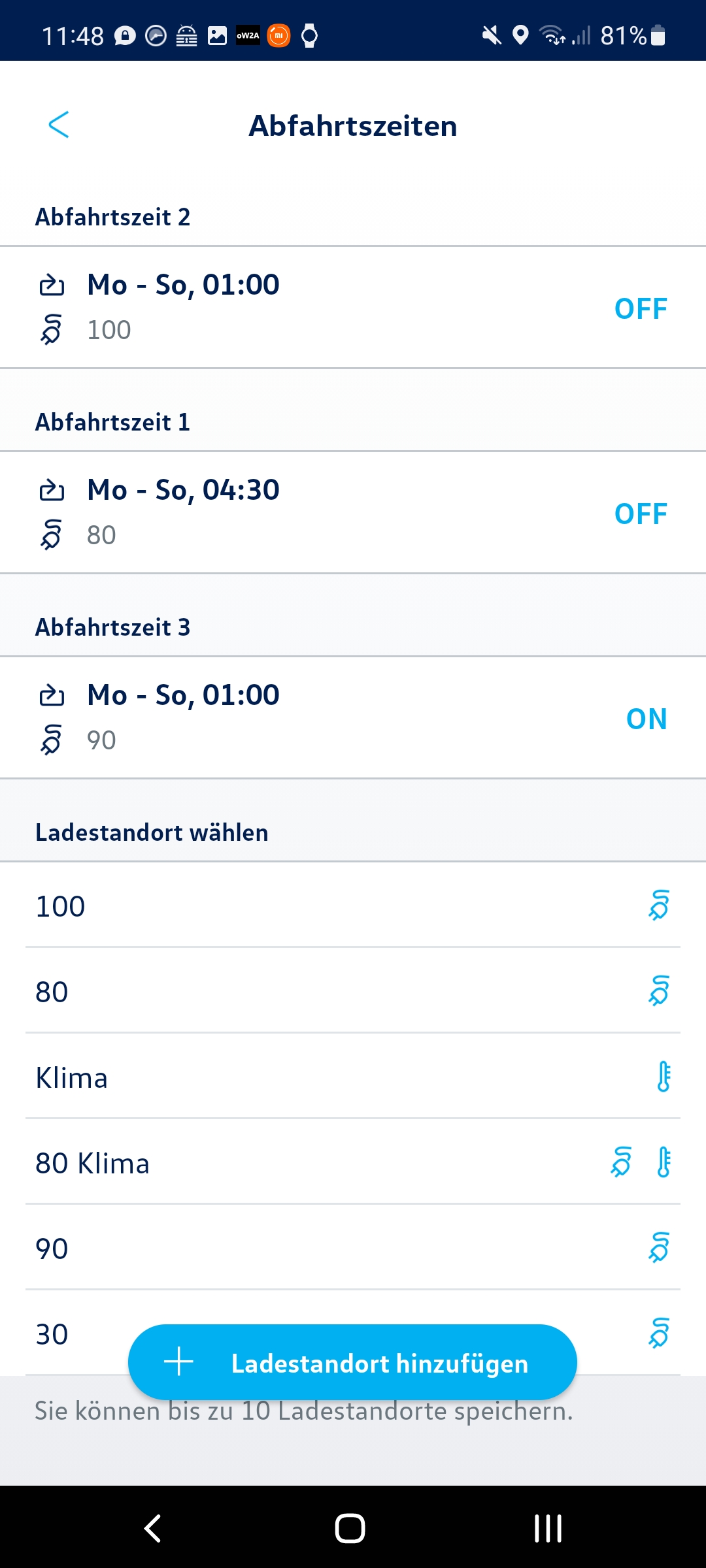Disable Abfahrtszeit 3 via ON toggle
Viewport: 706px width, 1568px height.
[646, 719]
